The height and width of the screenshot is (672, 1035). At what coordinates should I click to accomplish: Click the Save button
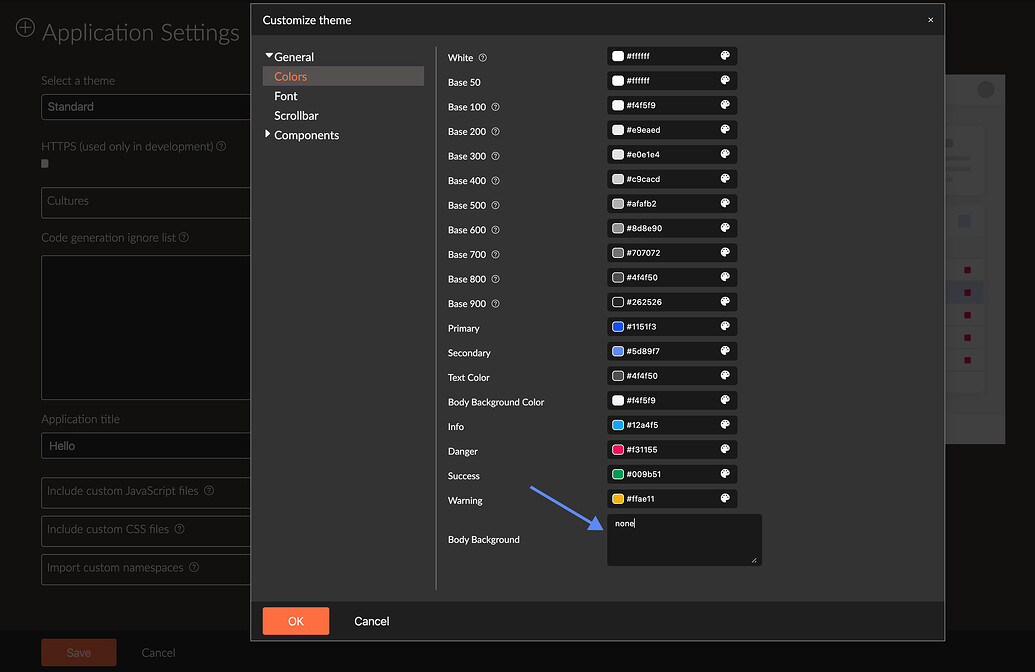pyautogui.click(x=78, y=652)
